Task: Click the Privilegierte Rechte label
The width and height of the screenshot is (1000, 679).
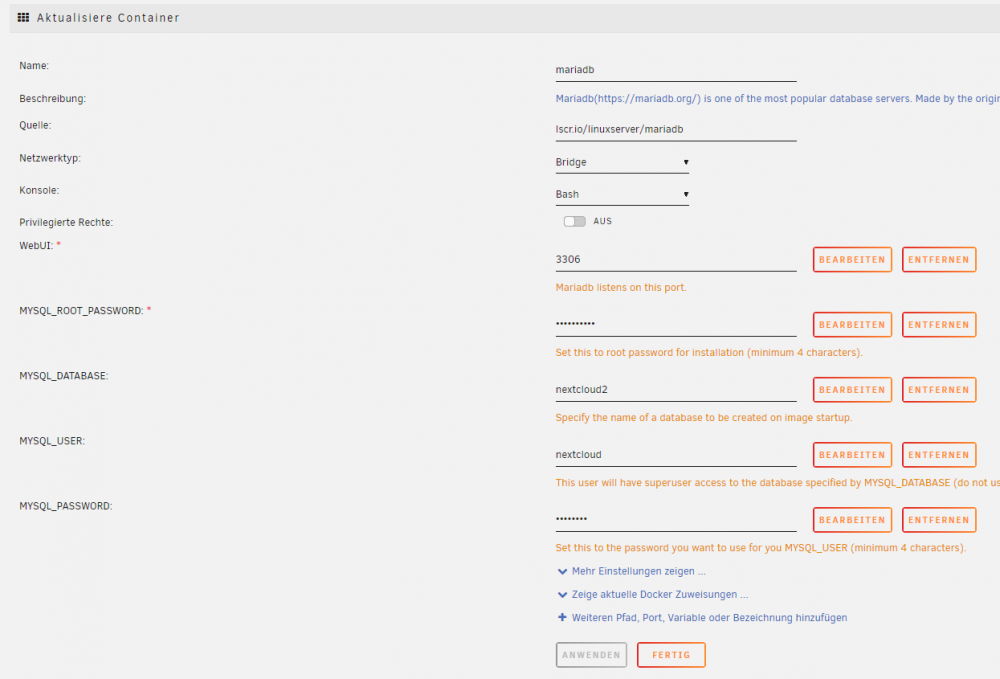Action: 66,223
